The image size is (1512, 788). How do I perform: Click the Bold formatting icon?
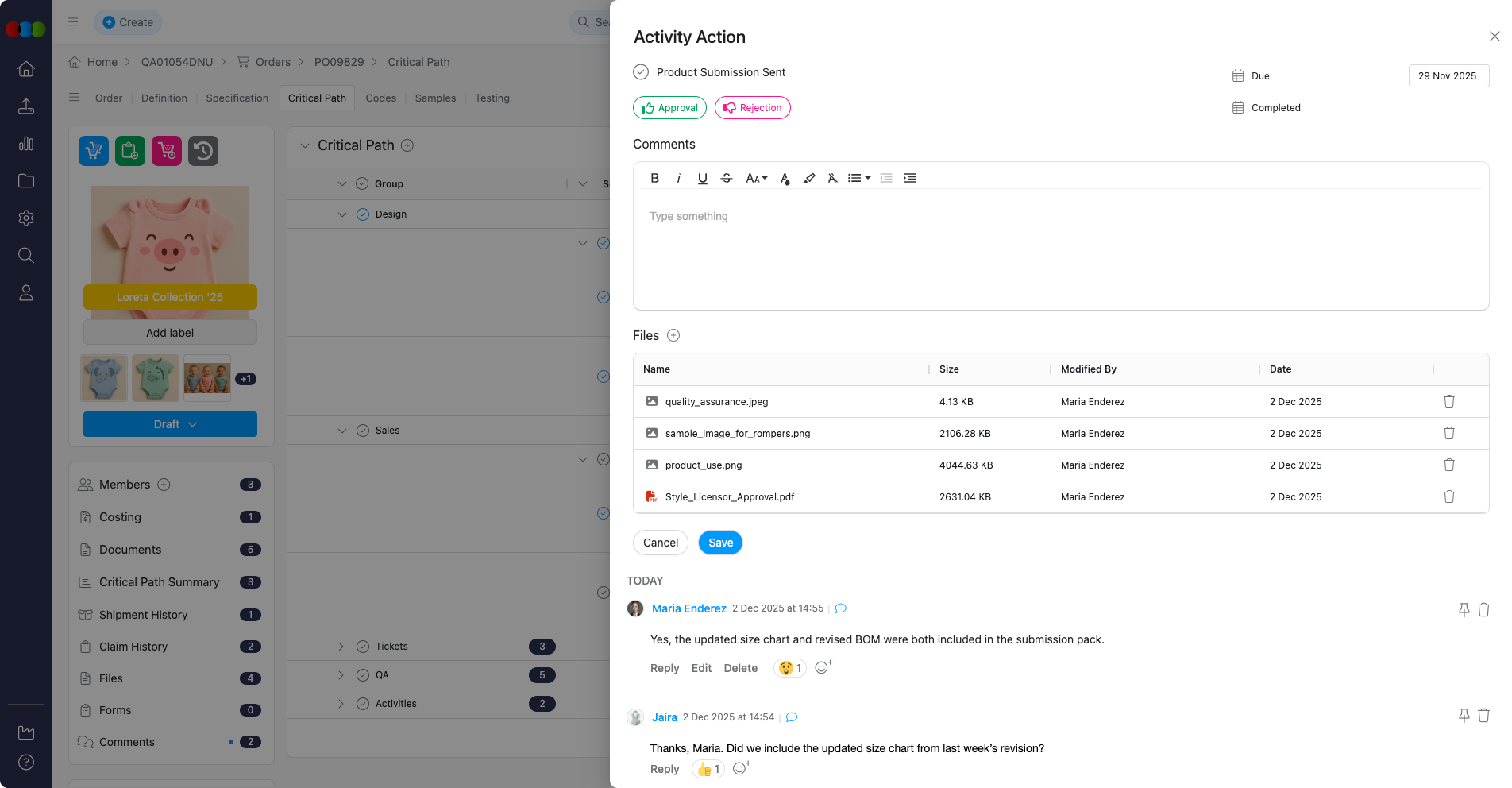pos(654,178)
